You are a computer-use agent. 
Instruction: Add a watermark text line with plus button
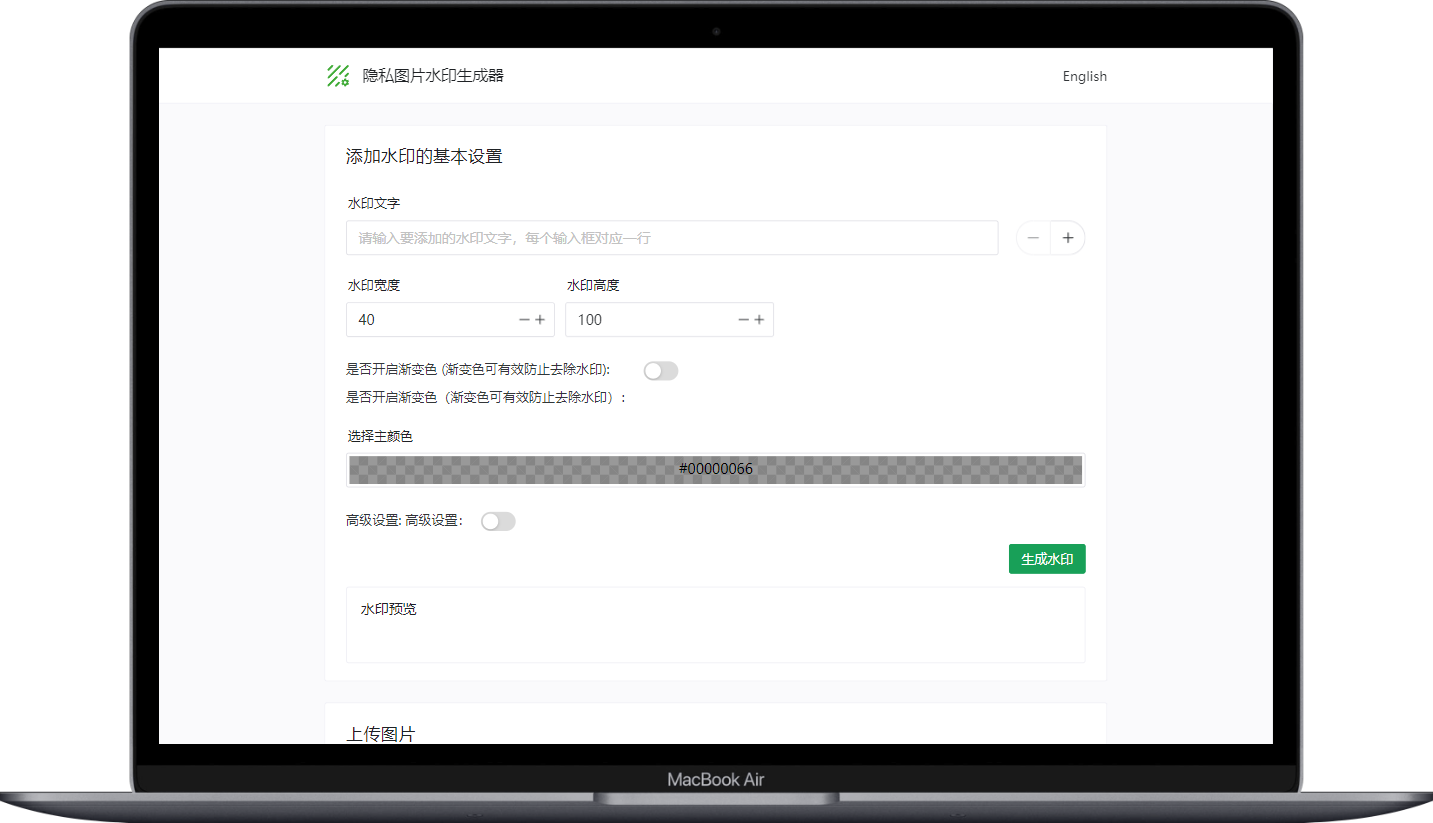(x=1068, y=238)
